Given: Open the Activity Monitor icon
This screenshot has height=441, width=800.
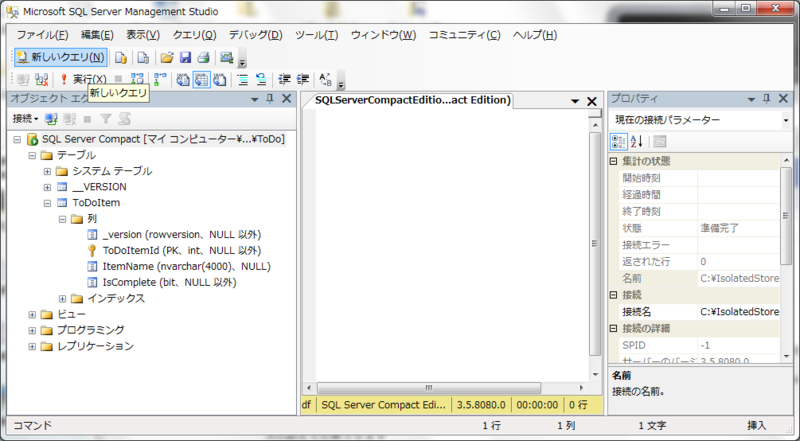Looking at the screenshot, I should tap(227, 58).
